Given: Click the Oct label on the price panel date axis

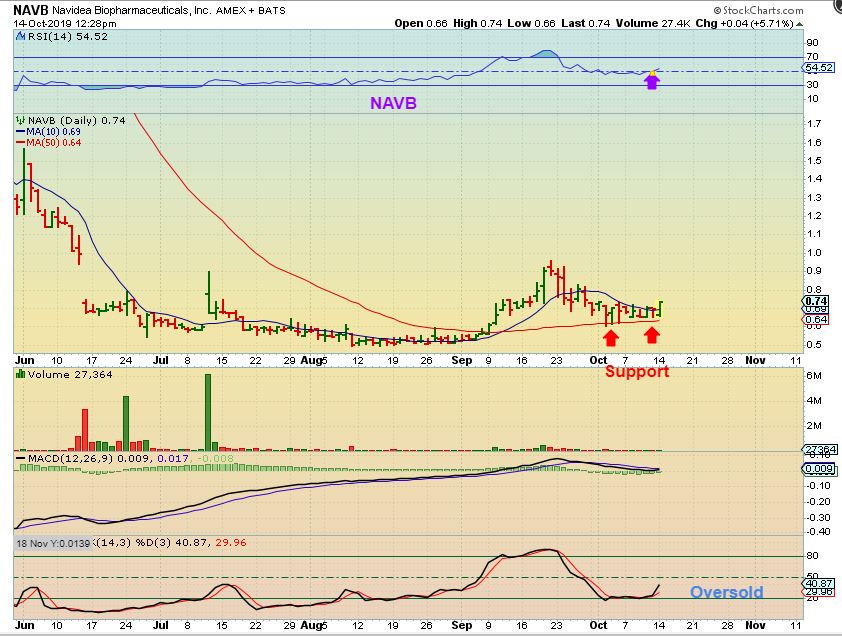Looking at the screenshot, I should click(x=598, y=360).
